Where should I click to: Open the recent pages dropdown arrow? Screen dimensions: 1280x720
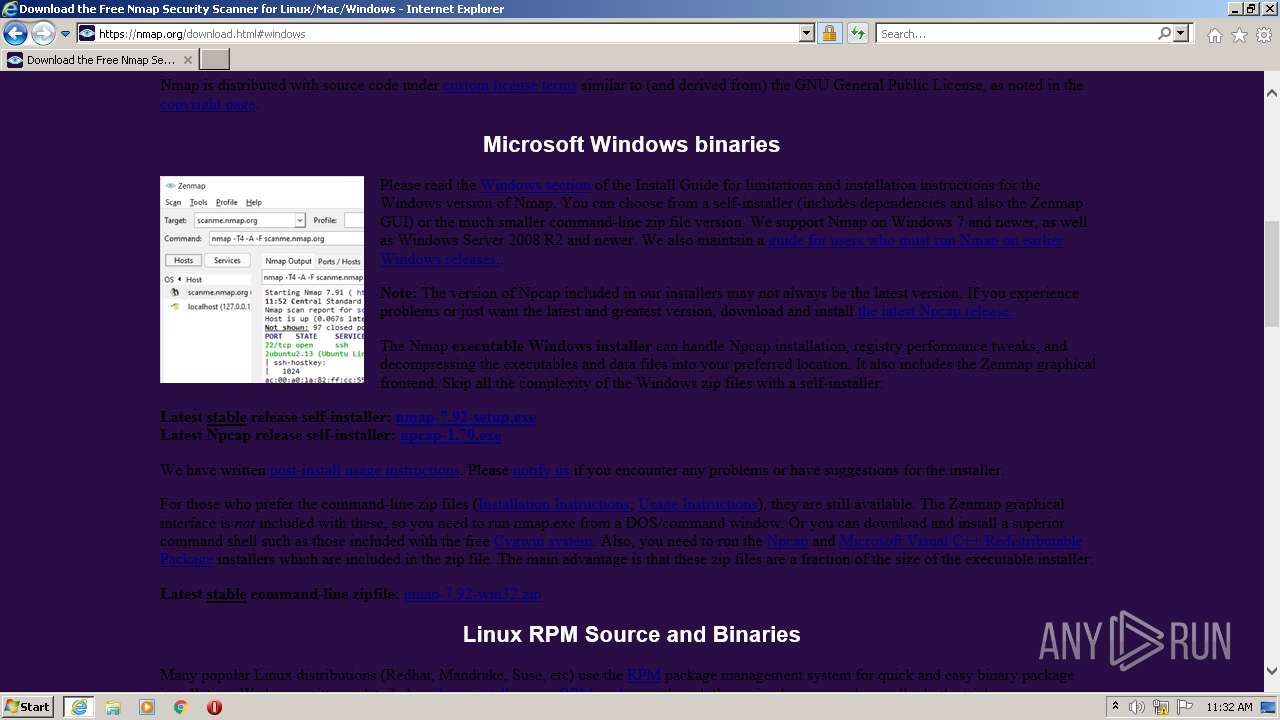pos(65,34)
